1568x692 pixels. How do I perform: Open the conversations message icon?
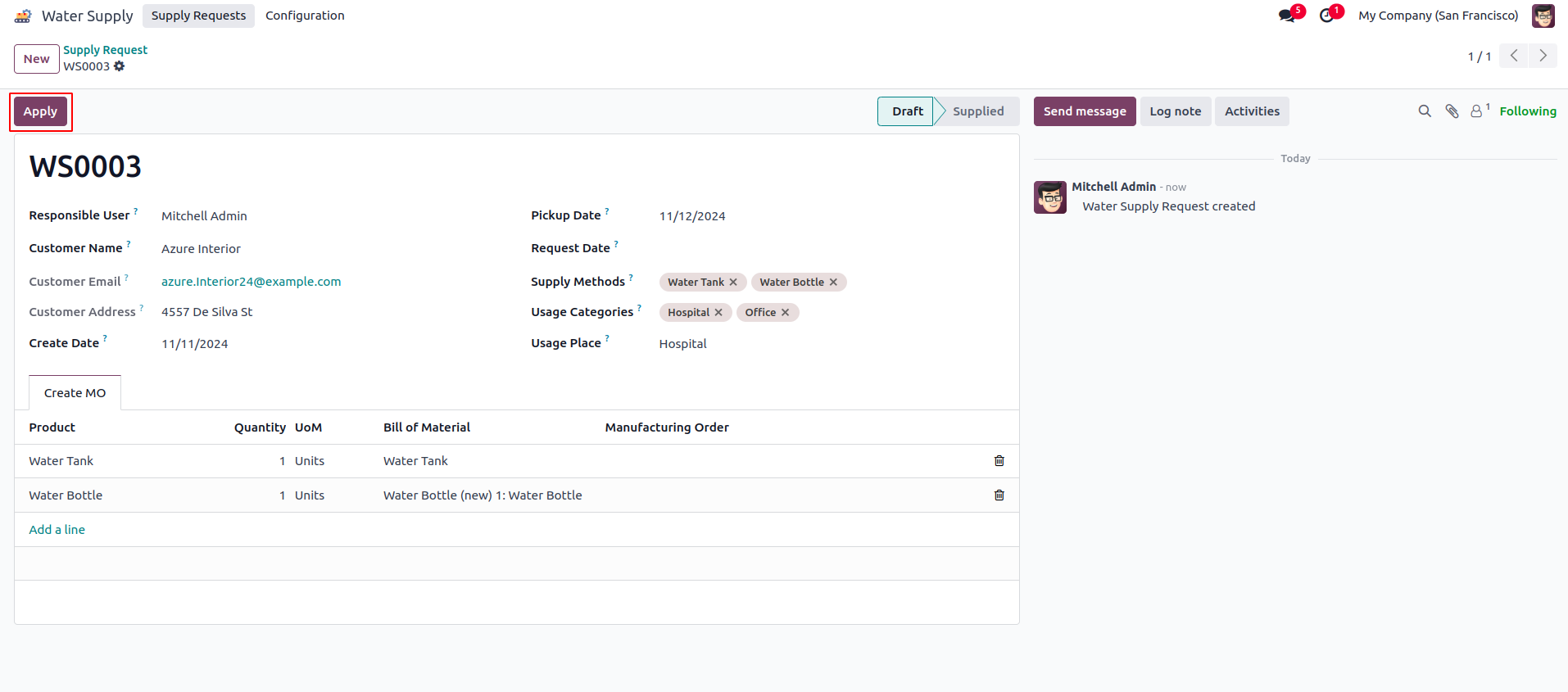click(1287, 16)
